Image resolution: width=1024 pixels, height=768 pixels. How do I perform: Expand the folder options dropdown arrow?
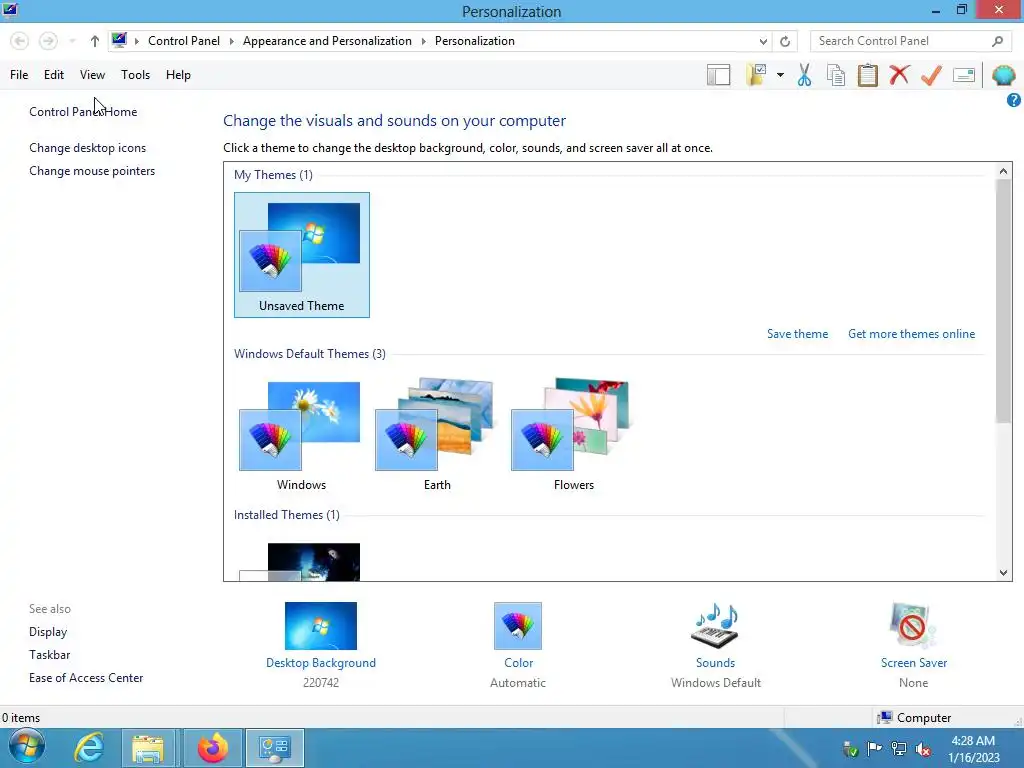pos(780,75)
